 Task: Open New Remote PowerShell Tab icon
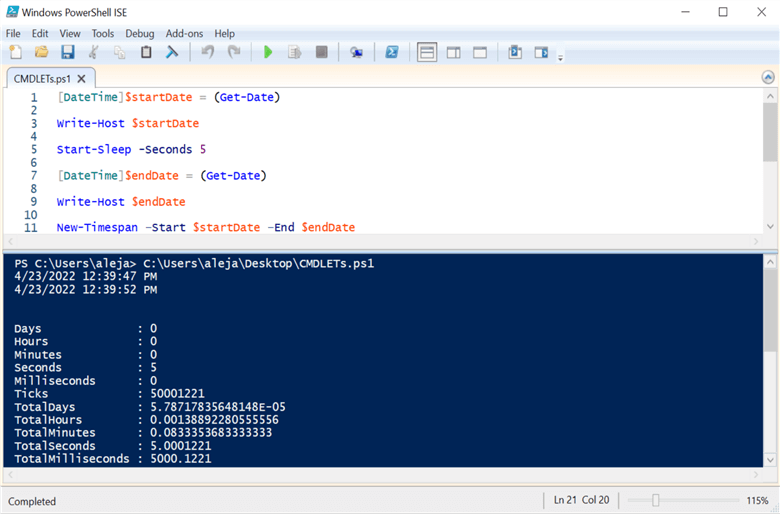click(356, 52)
